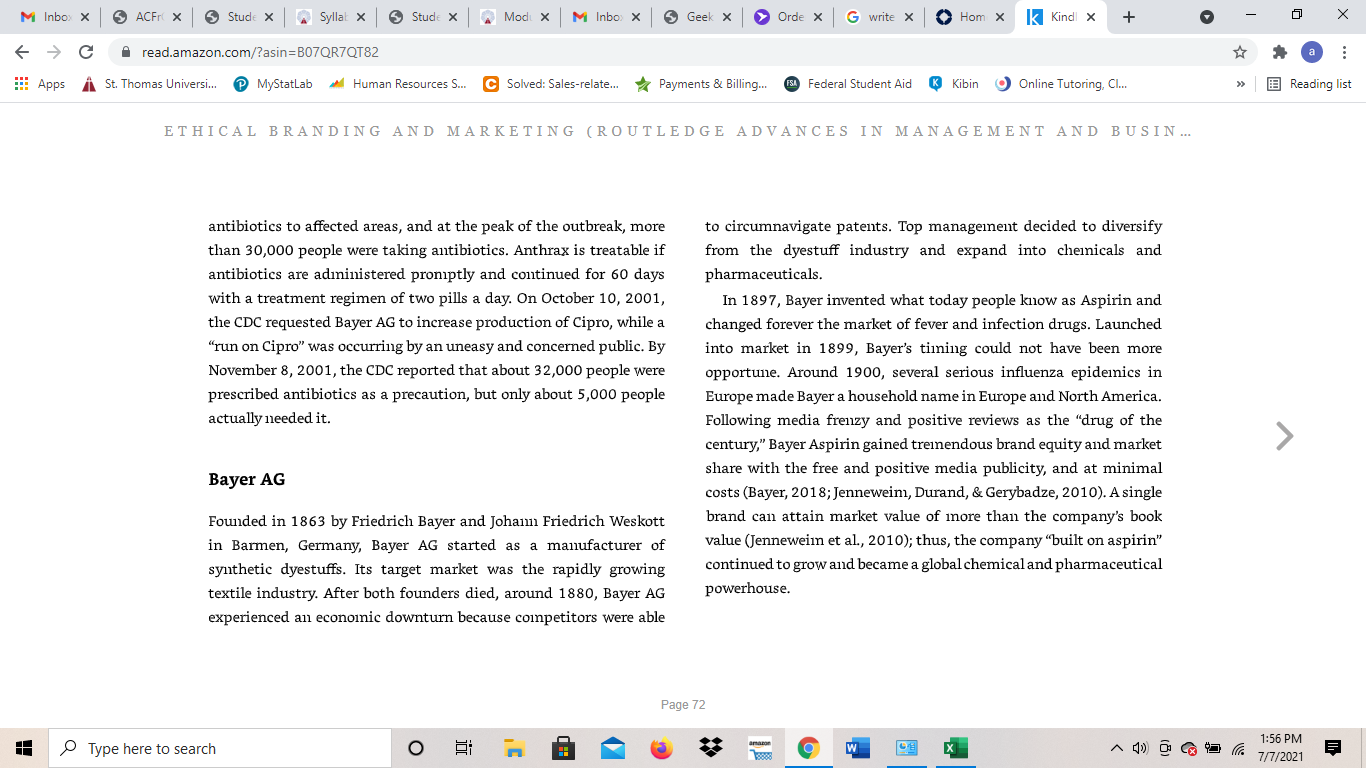This screenshot has height=768, width=1366.
Task: Open the Action Center notifications icon
Action: coord(1332,748)
